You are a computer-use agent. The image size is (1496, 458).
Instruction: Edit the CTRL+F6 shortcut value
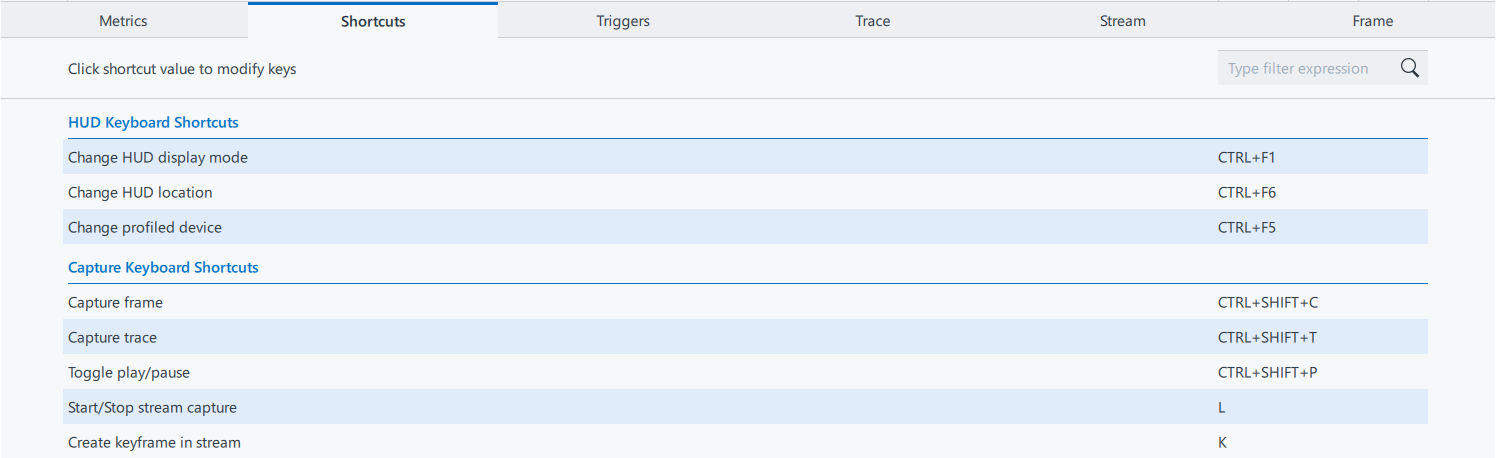point(1247,192)
